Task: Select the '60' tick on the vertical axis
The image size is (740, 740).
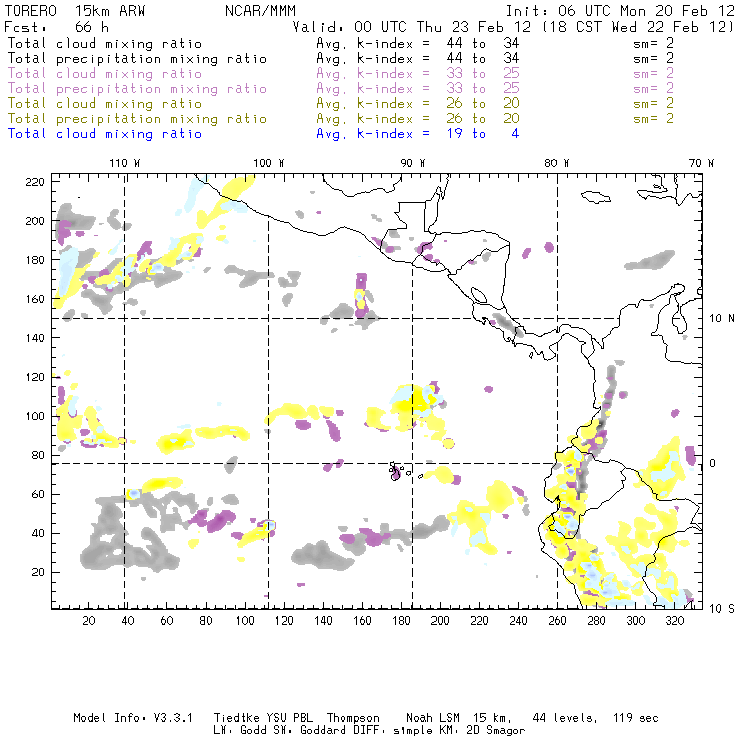Action: [x=38, y=494]
